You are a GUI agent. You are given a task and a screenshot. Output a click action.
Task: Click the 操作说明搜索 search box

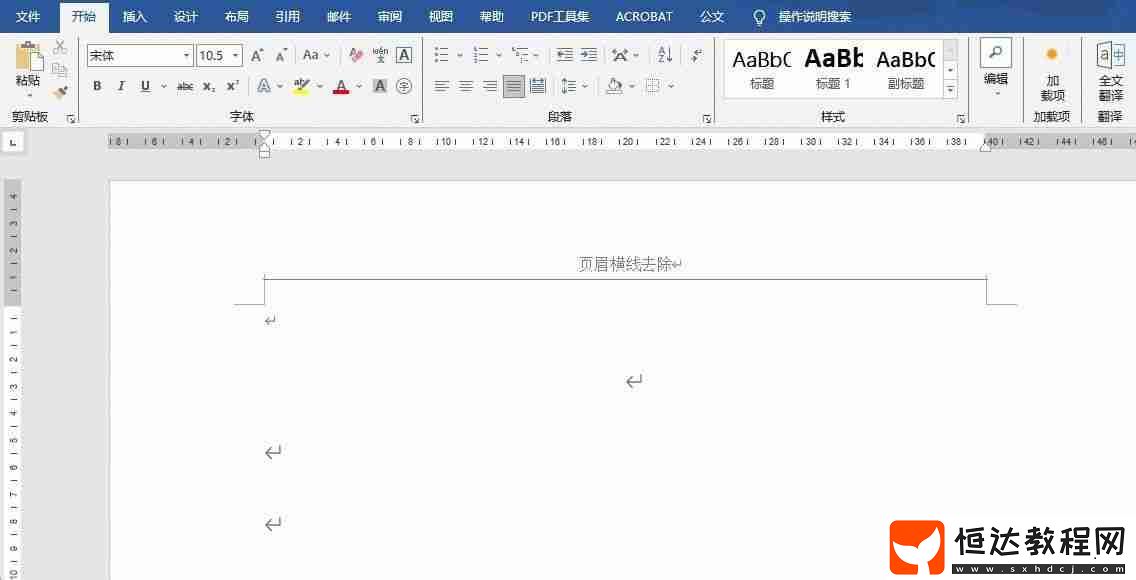coord(815,16)
